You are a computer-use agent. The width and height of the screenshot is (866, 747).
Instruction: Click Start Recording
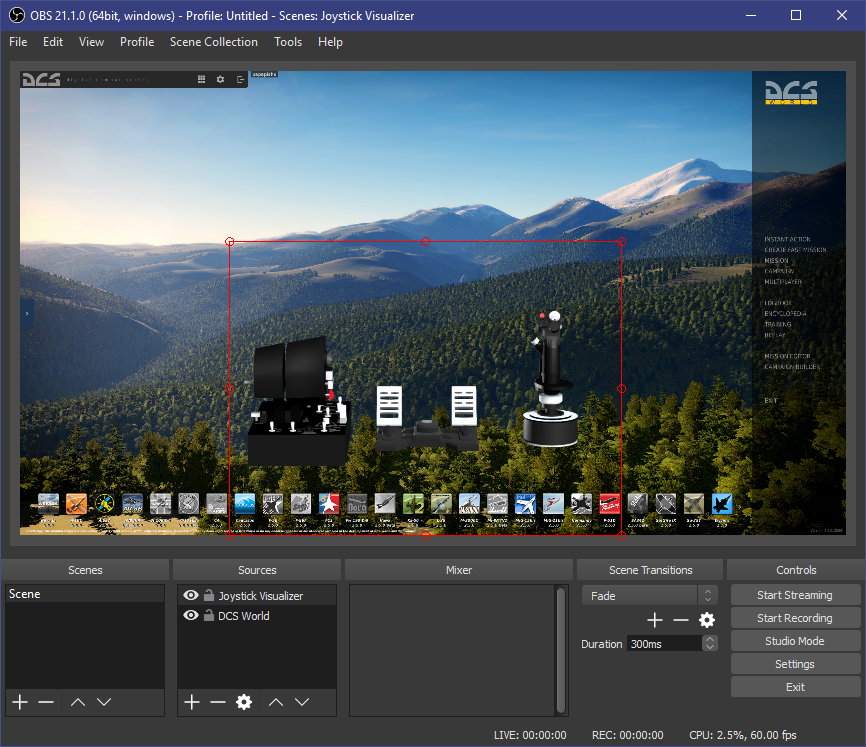coord(795,618)
